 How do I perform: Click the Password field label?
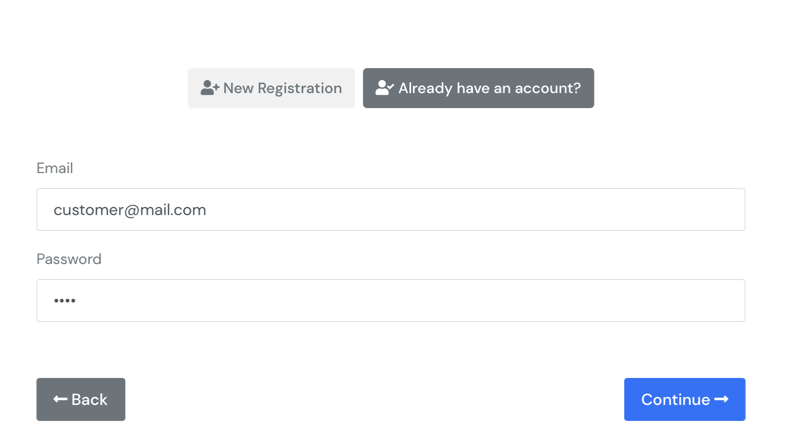point(69,259)
